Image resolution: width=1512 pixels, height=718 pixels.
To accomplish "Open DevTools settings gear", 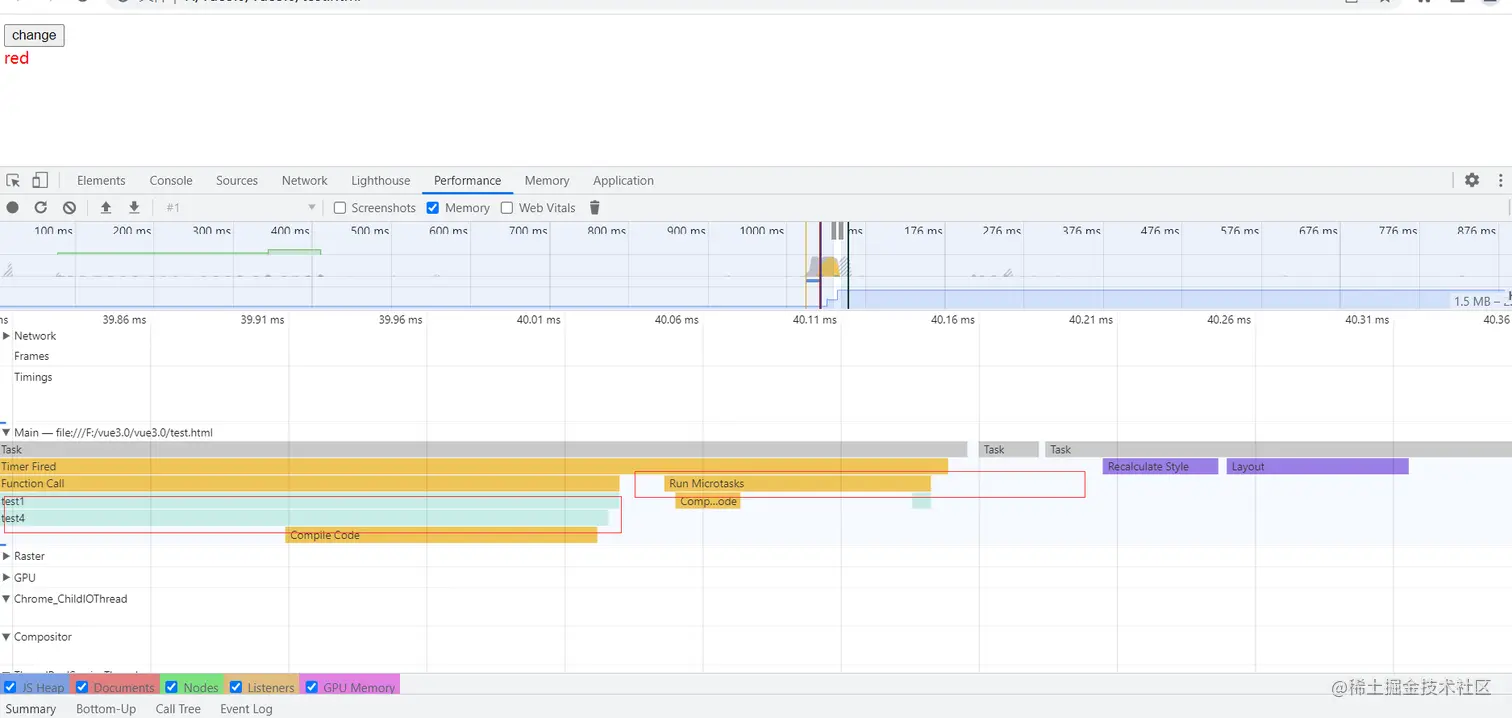I will (1472, 181).
